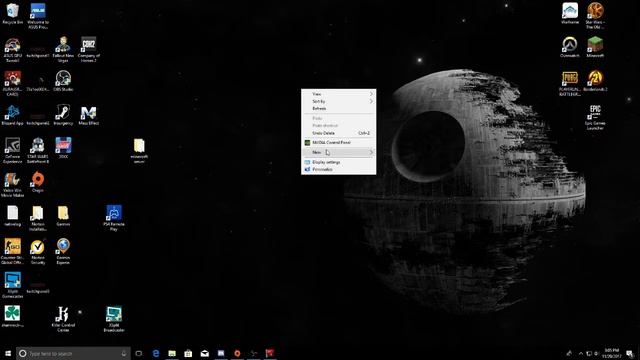Open Display settings from context menu
Image resolution: width=640 pixels, height=360 pixels.
coord(338,162)
